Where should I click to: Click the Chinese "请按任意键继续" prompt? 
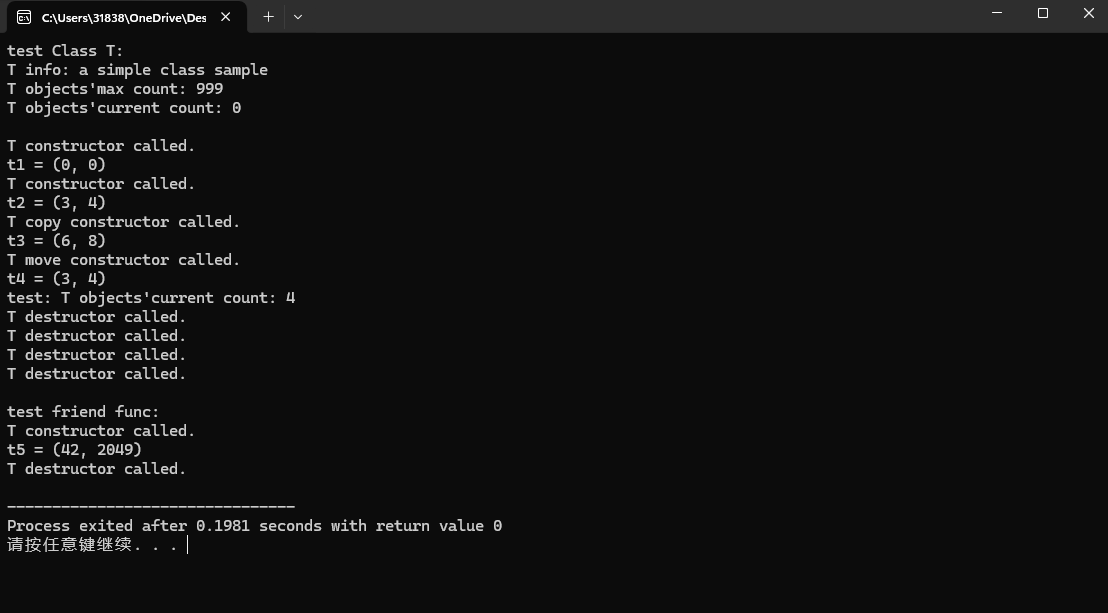point(69,544)
